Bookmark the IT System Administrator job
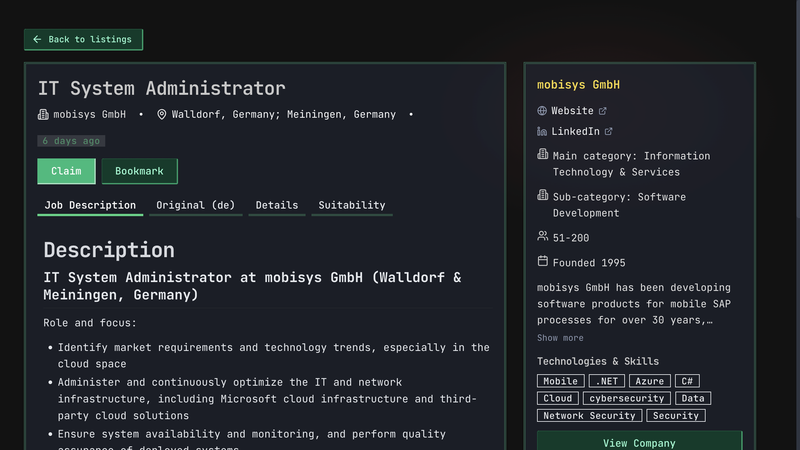 pos(139,171)
